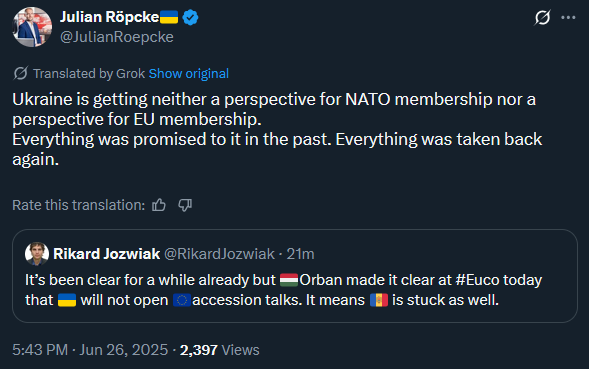Click the Grok icon beside Translated by

click(x=20, y=73)
